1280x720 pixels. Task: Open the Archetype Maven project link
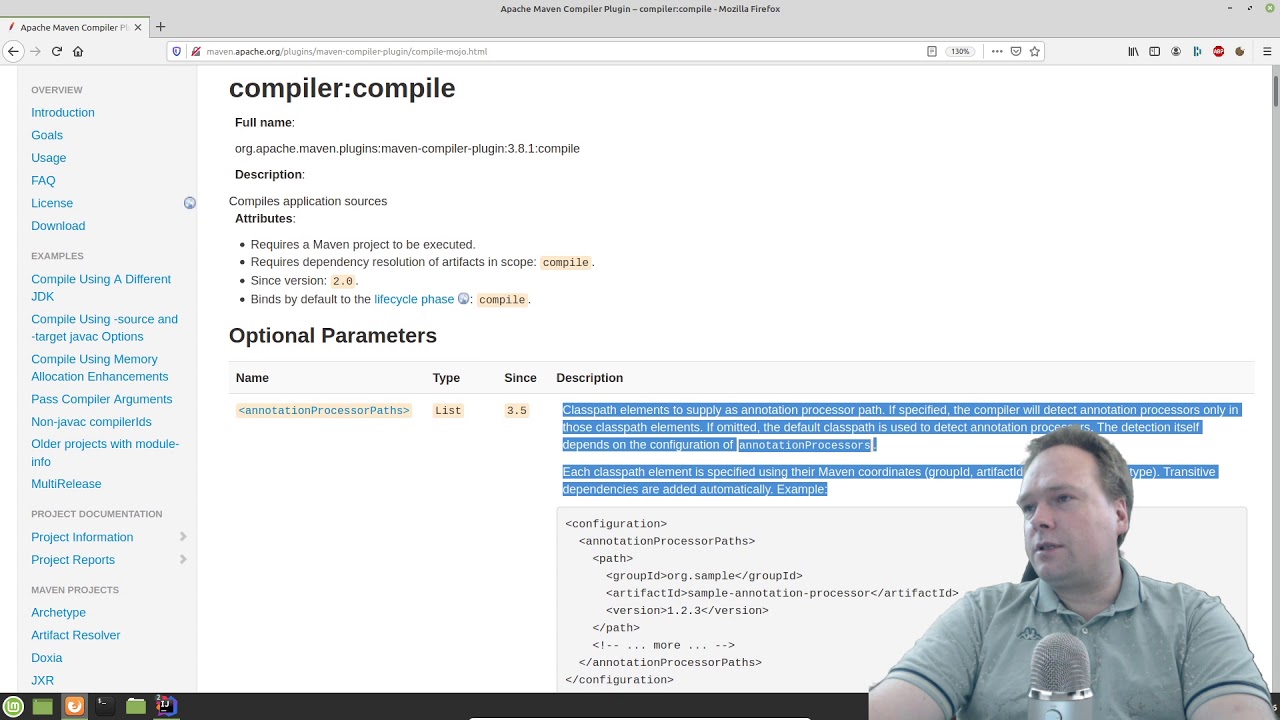[58, 613]
